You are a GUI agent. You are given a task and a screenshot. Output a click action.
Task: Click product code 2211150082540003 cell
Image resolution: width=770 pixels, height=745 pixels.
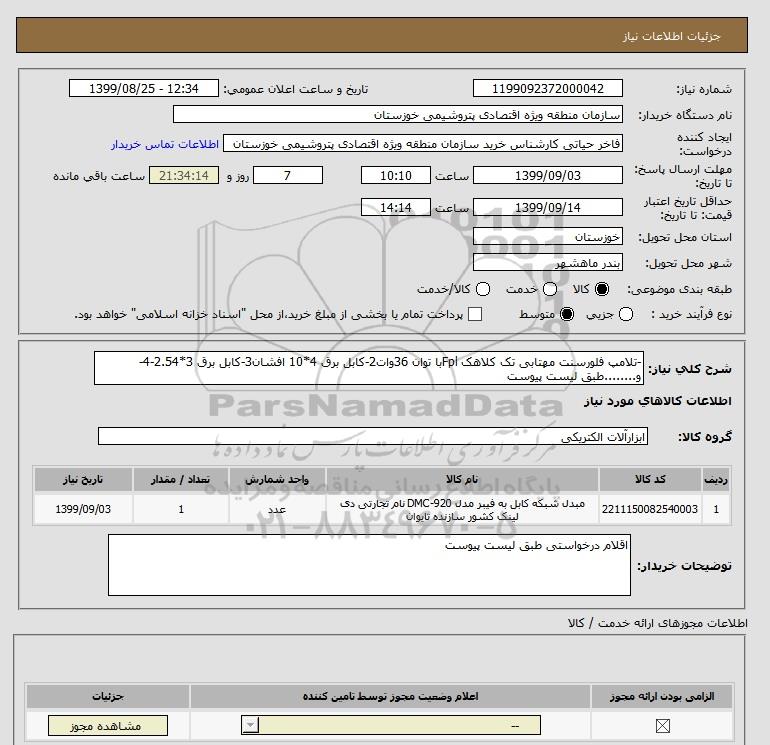[x=650, y=509]
